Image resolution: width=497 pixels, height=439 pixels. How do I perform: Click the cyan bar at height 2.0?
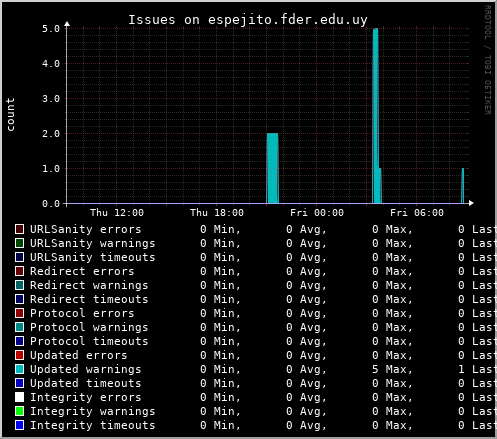pyautogui.click(x=273, y=168)
